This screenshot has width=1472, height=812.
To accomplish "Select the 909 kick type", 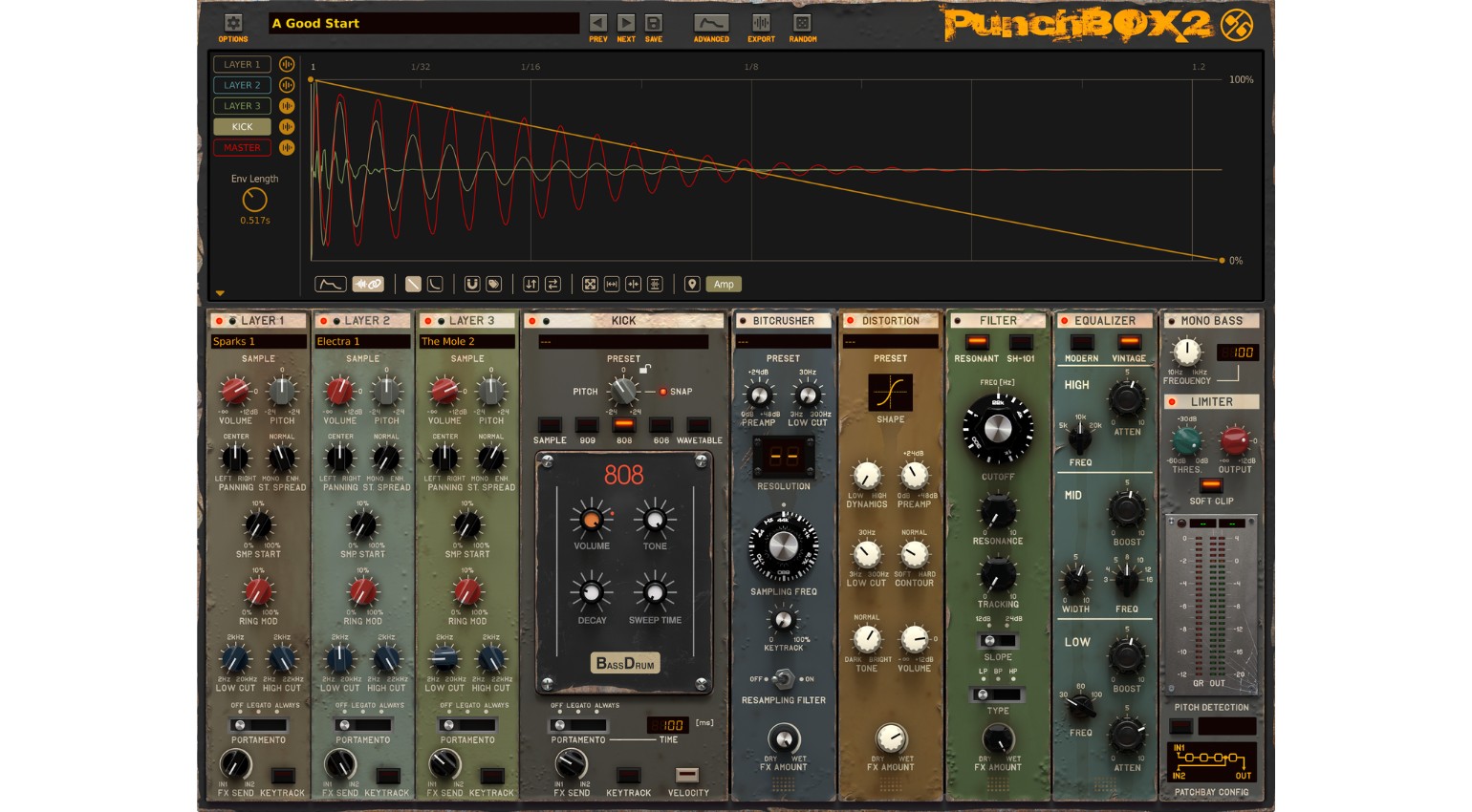I will [587, 425].
